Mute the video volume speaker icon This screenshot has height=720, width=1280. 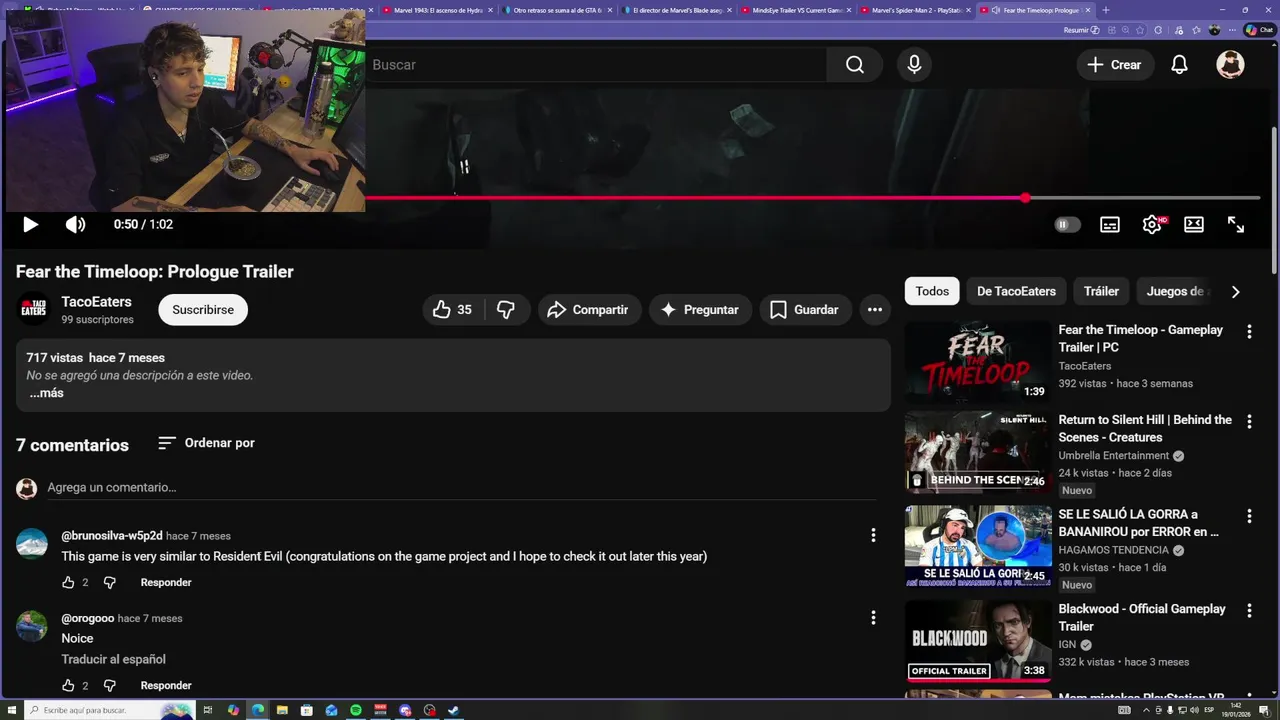(x=76, y=224)
